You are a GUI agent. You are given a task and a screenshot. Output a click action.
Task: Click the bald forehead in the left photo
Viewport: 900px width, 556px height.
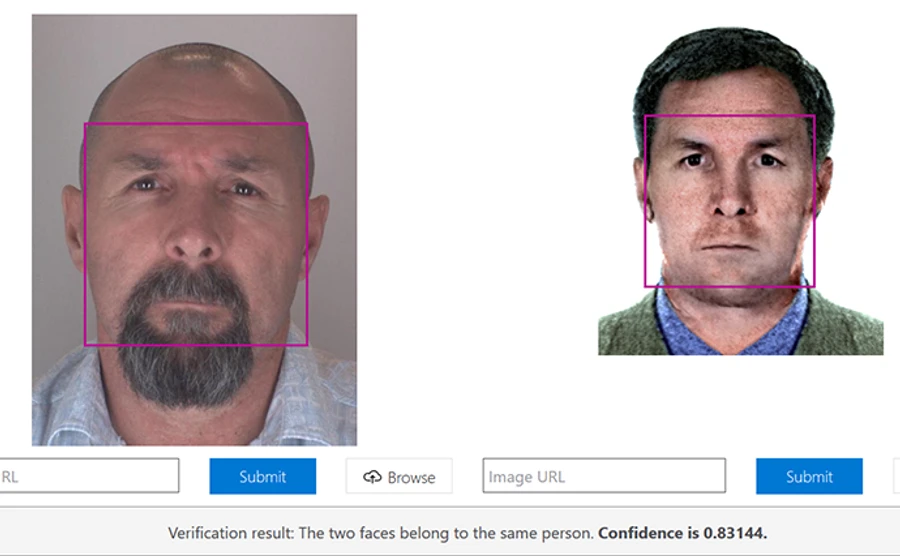point(195,90)
